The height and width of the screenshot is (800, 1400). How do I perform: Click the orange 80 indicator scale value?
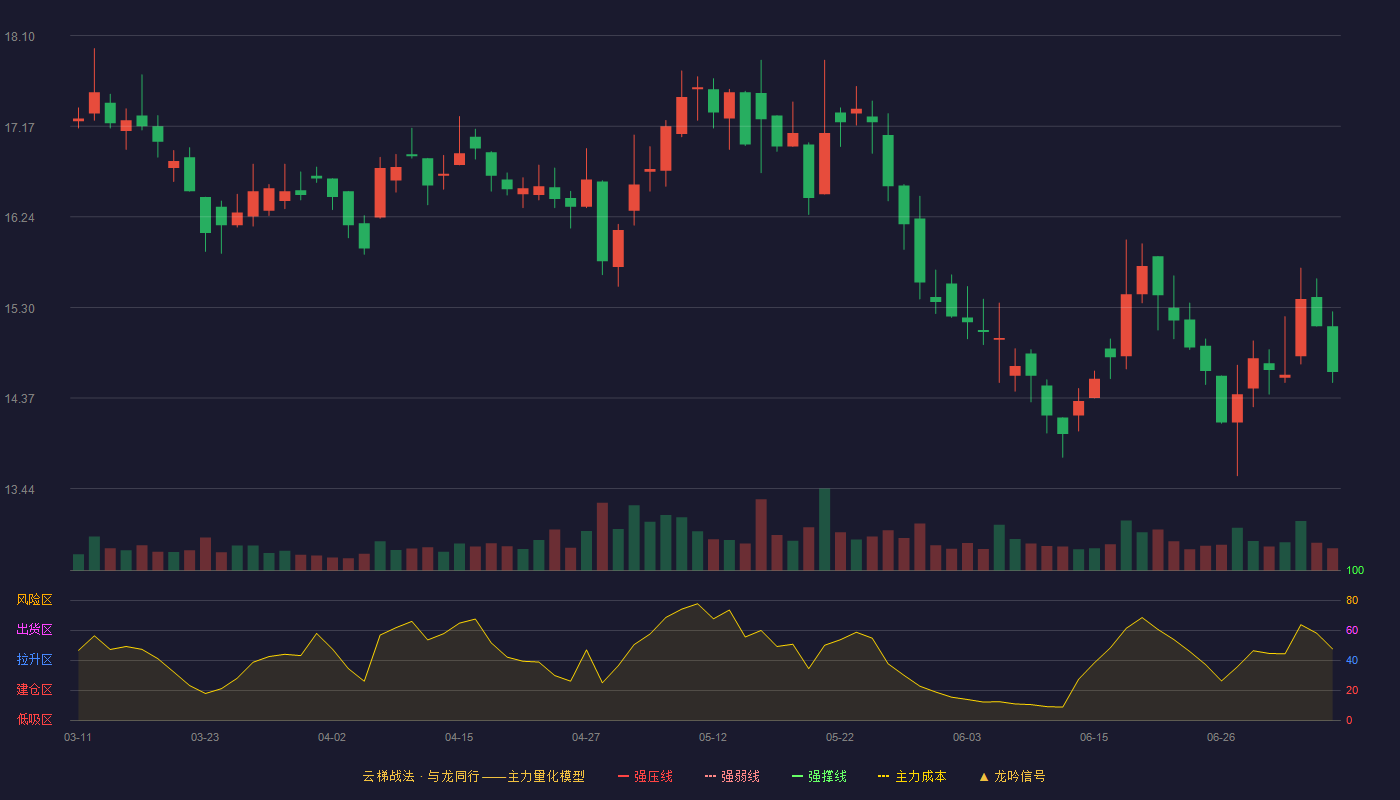[x=1352, y=600]
